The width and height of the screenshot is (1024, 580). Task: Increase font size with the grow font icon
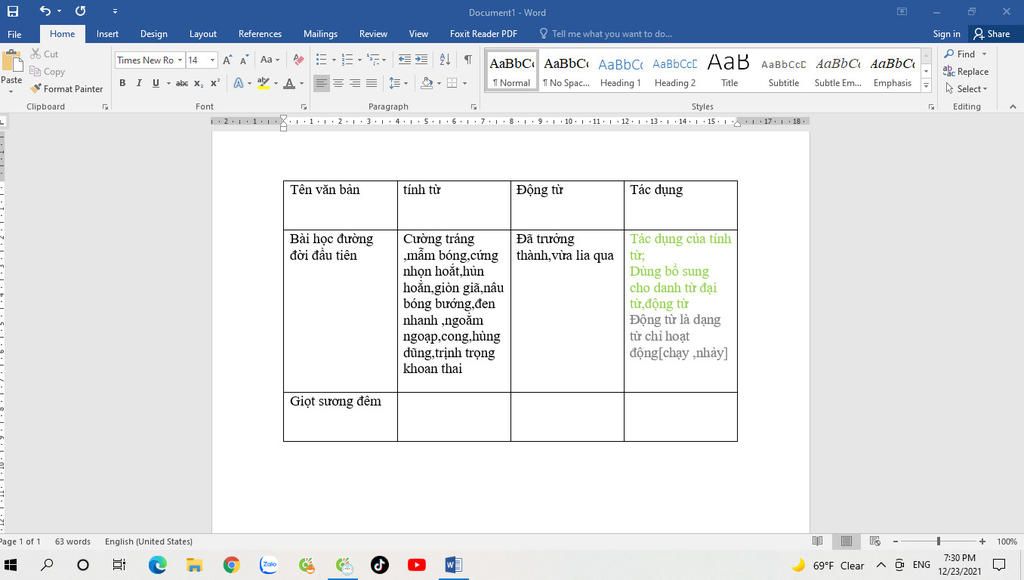227,60
